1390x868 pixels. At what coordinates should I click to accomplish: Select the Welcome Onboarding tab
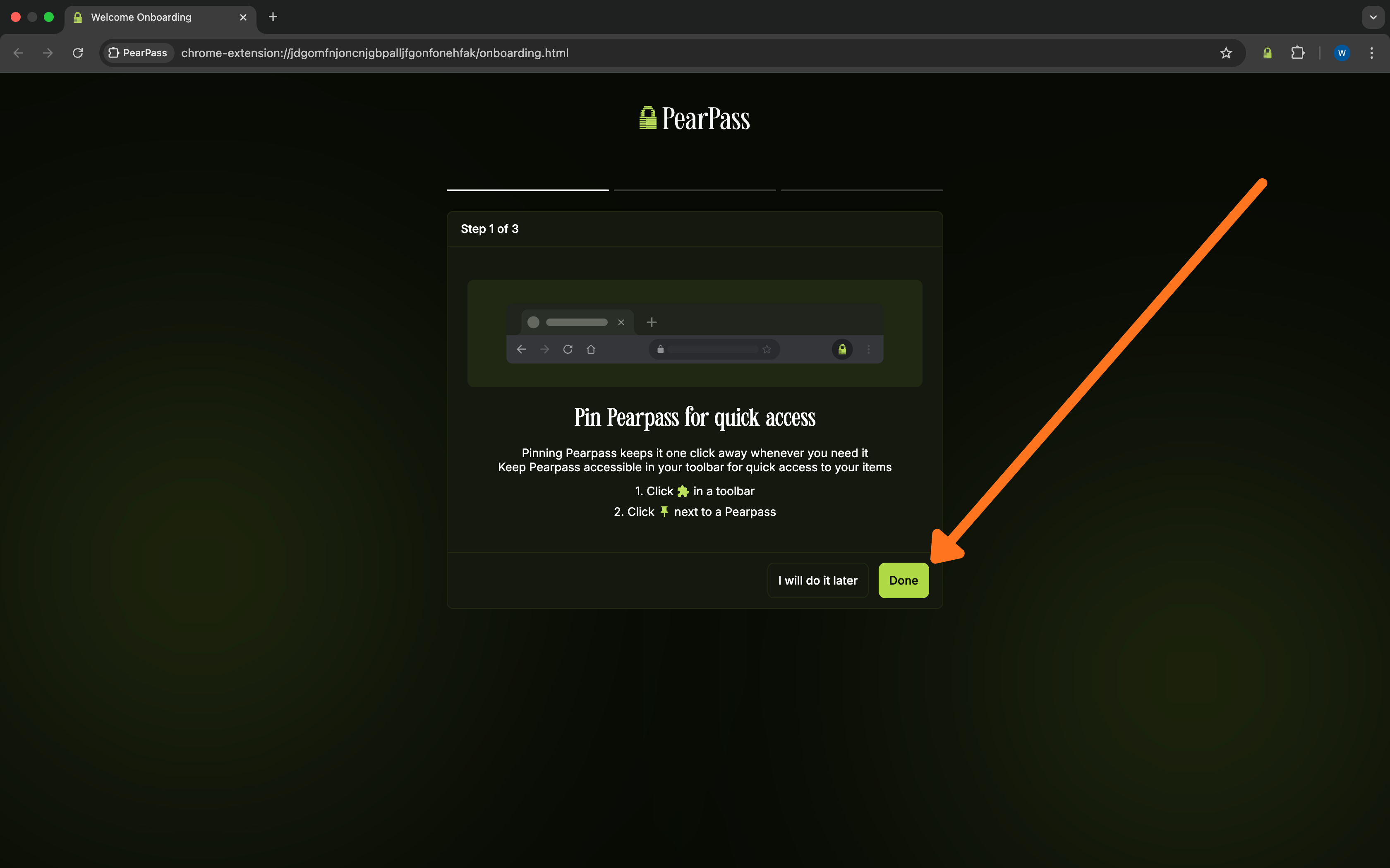pos(160,17)
